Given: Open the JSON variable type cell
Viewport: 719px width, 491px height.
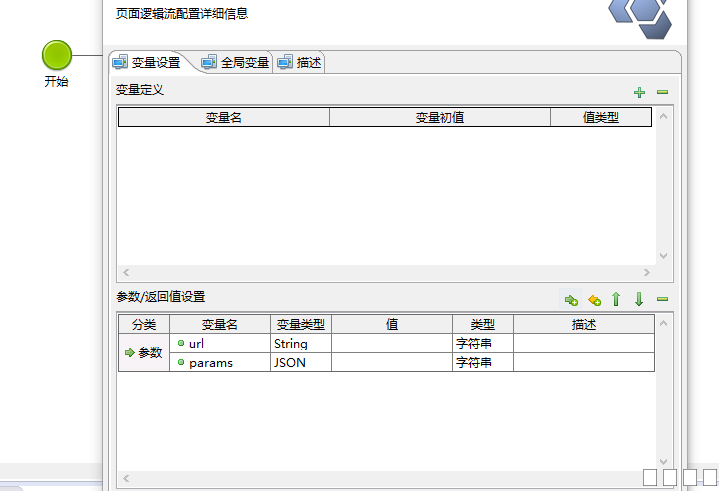Looking at the screenshot, I should click(x=300, y=362).
